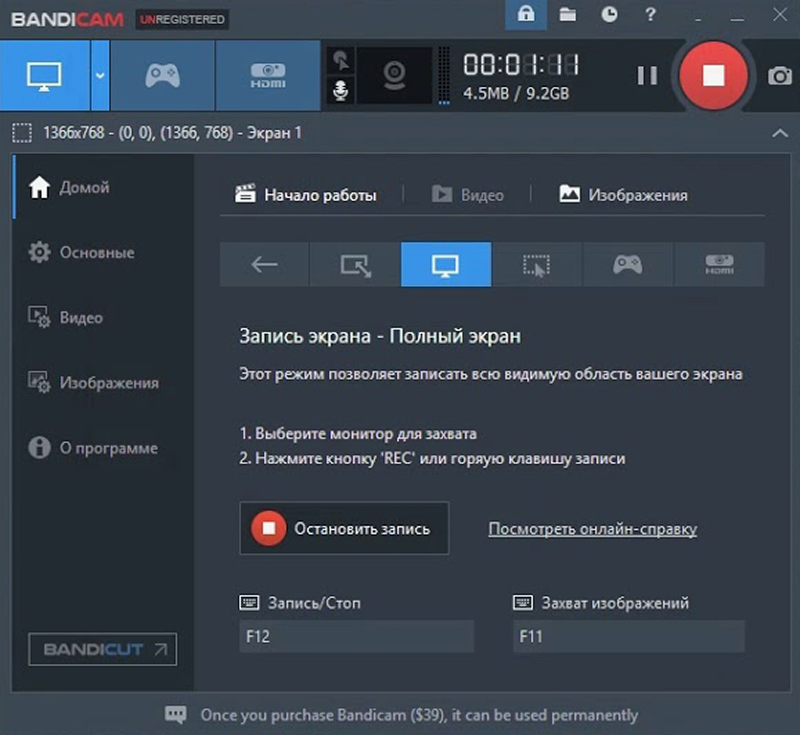Screen dimensions: 800x735
Task: Click the Остановить запись button
Action: coord(344,528)
